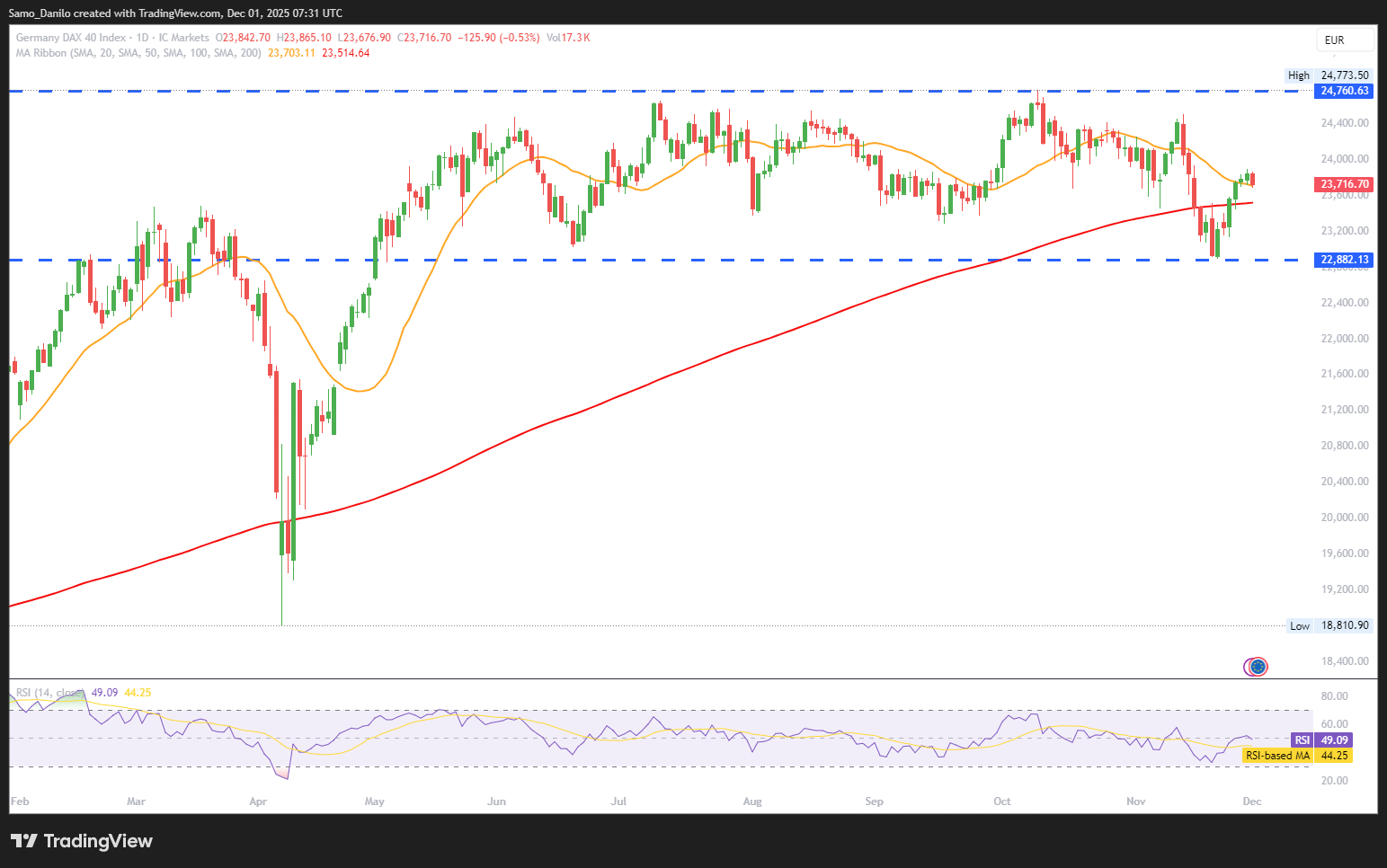The height and width of the screenshot is (868, 1387).
Task: Click the Vol 17.3K volume readout
Action: (x=568, y=38)
